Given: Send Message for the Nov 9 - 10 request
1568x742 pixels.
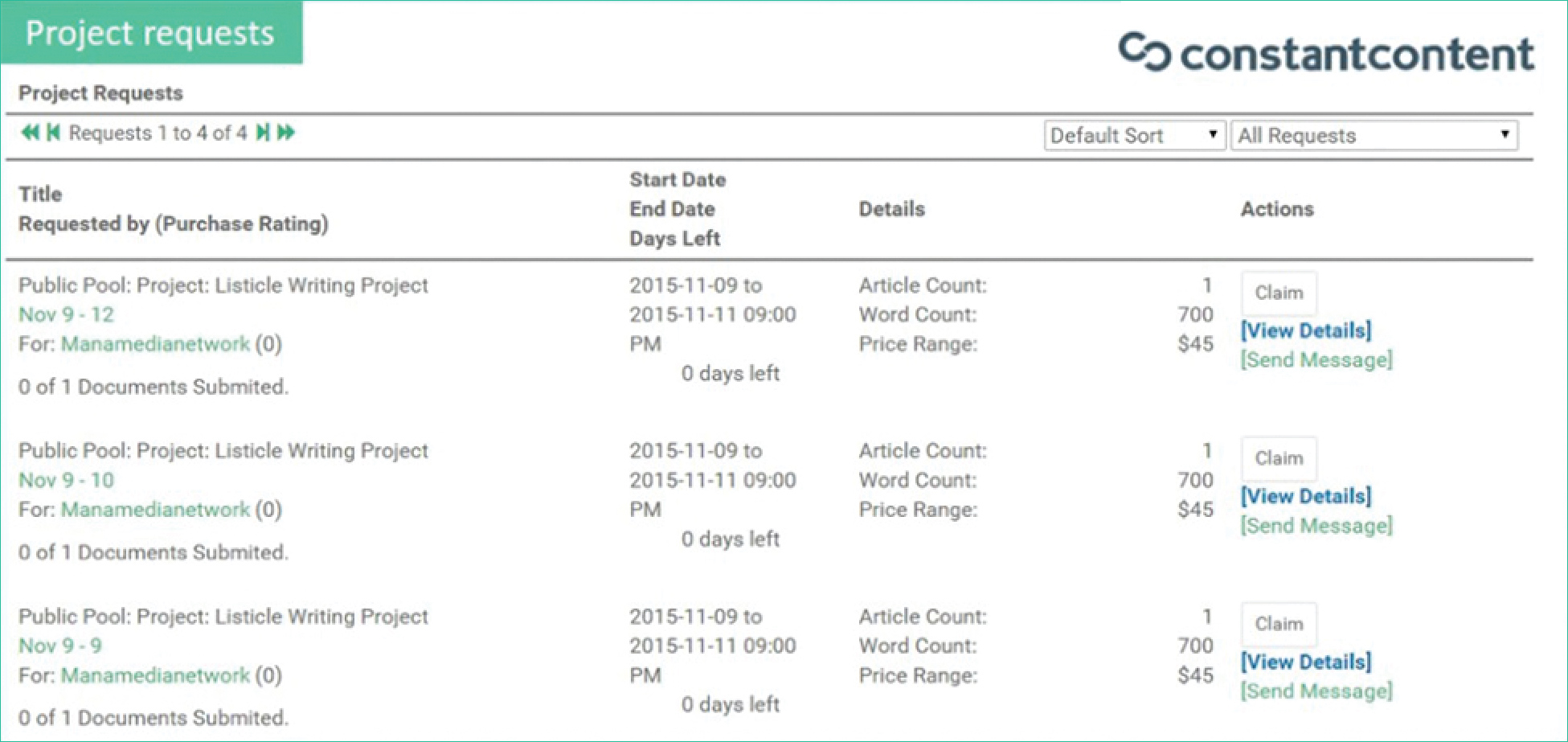Looking at the screenshot, I should 1316,526.
